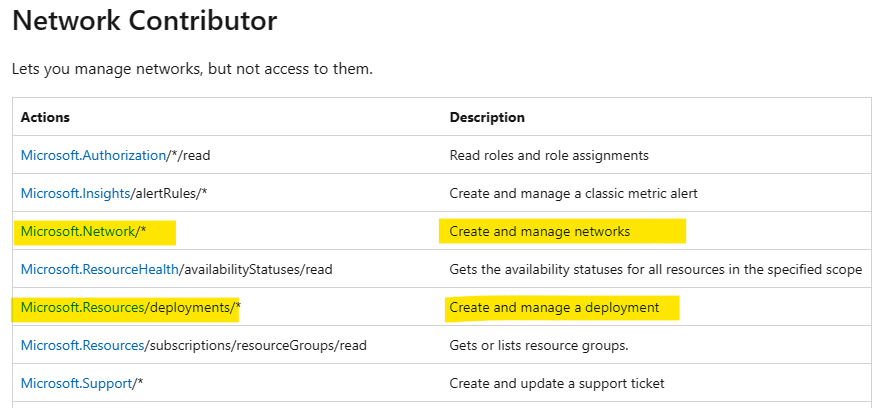
Task: Click the '/availabilityStatuses/read' path text
Action: pyautogui.click(x=255, y=269)
